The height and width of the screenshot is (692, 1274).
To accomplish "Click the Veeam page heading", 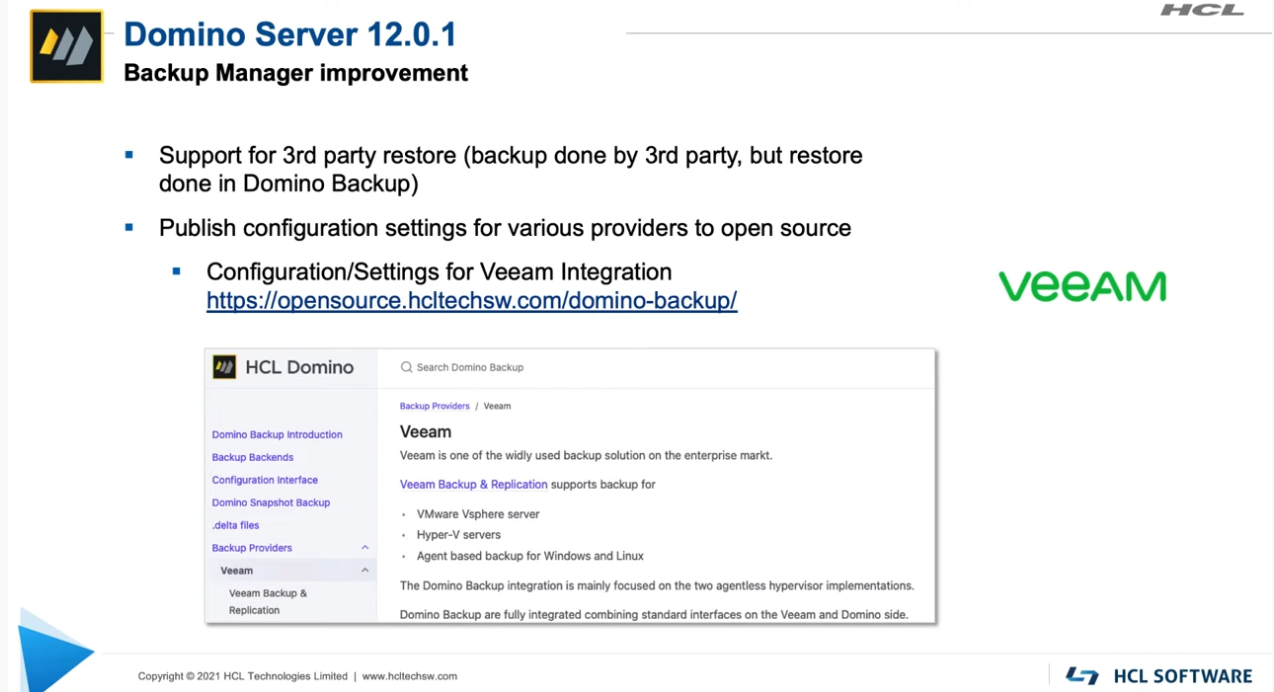I will pyautogui.click(x=426, y=432).
